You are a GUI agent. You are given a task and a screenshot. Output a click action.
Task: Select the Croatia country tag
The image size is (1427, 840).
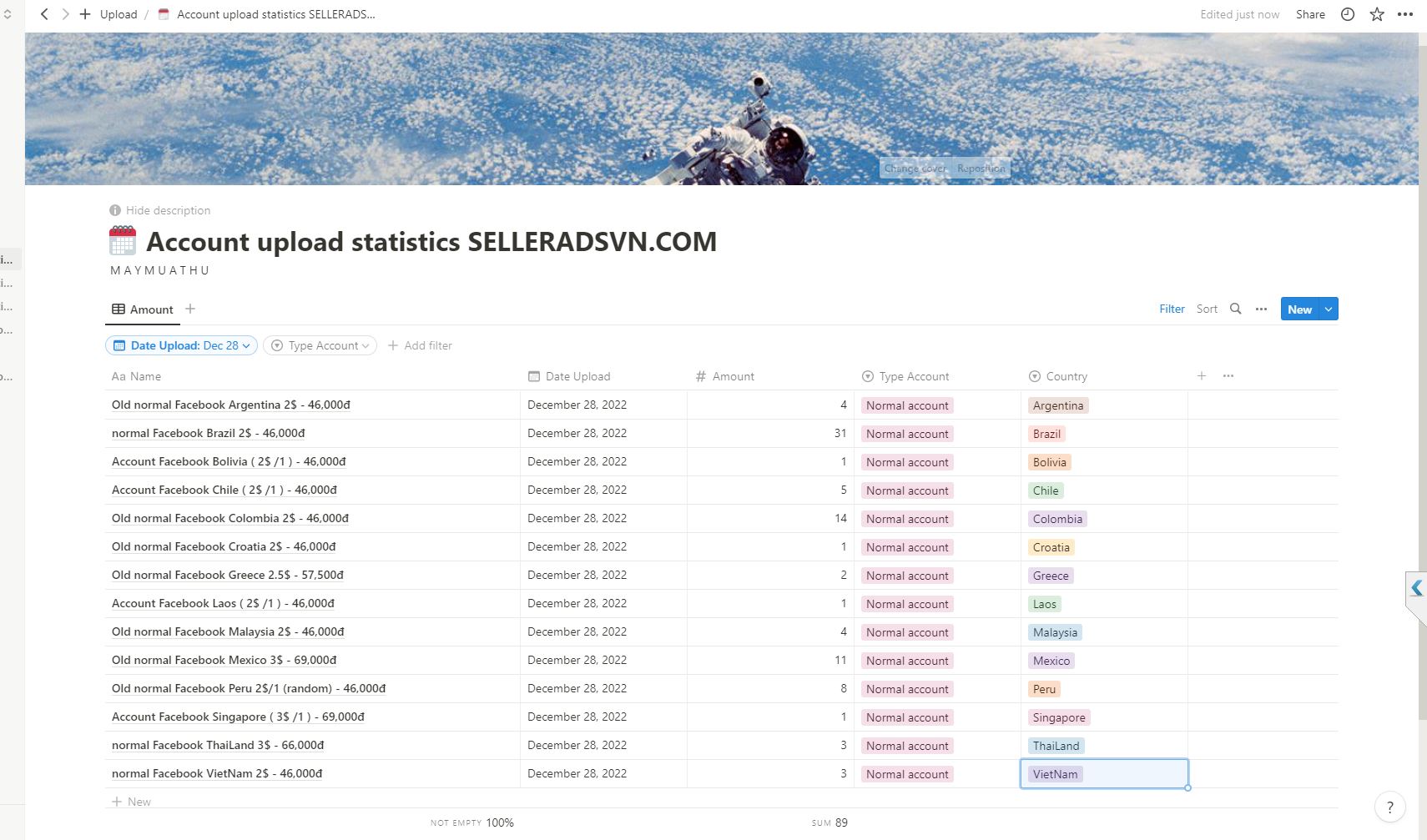[1051, 547]
